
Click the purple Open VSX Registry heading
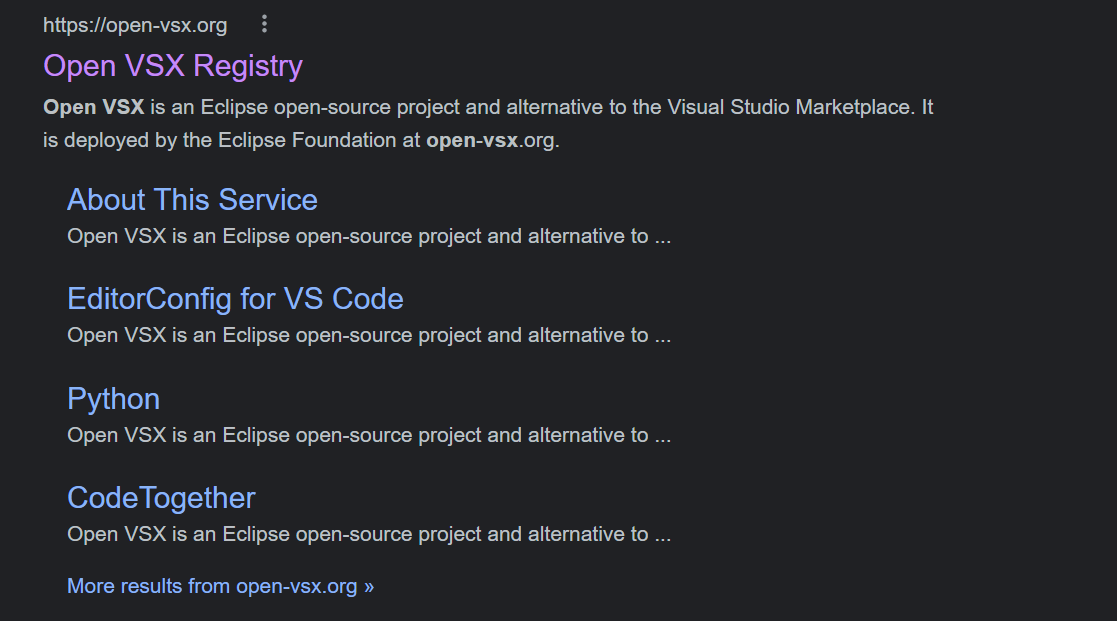(x=172, y=66)
